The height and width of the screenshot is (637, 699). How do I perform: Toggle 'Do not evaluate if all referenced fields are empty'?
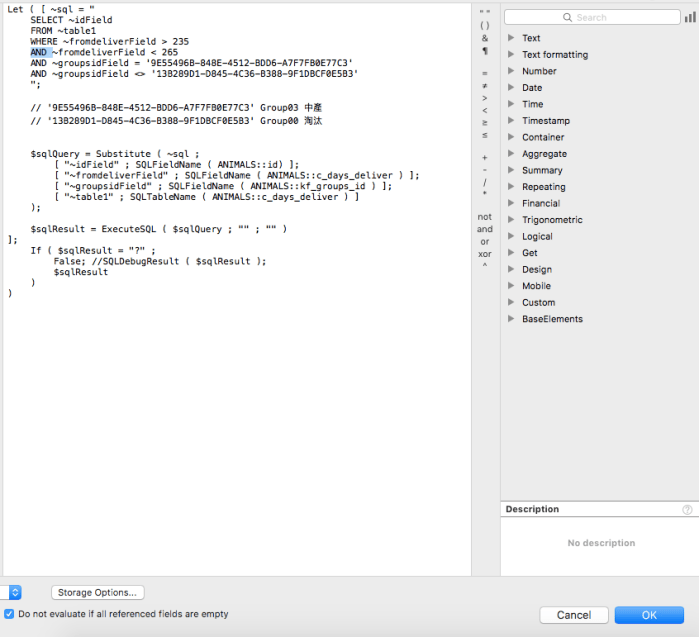(10, 613)
